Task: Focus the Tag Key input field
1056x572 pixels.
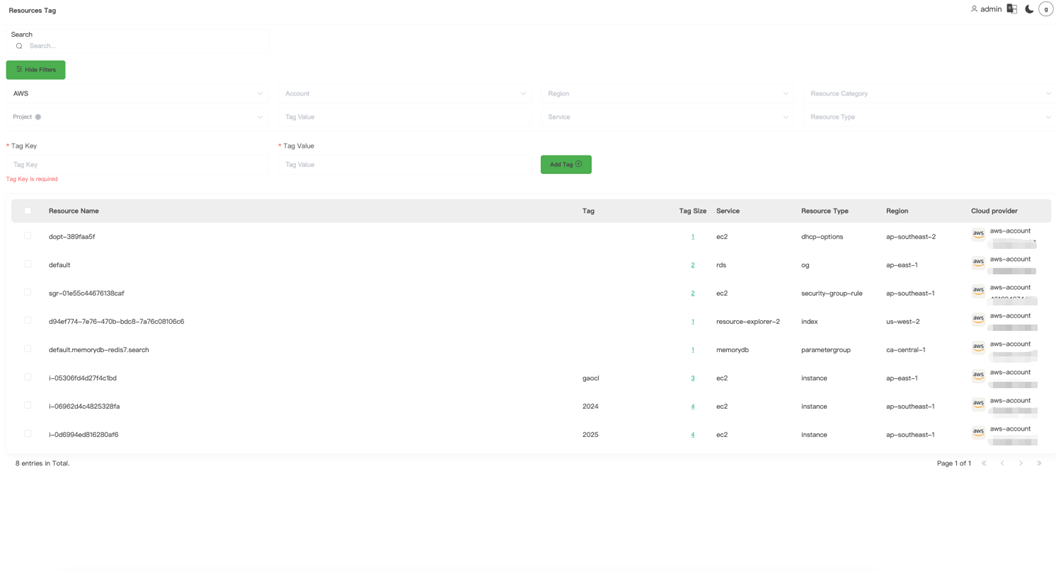Action: pos(137,165)
